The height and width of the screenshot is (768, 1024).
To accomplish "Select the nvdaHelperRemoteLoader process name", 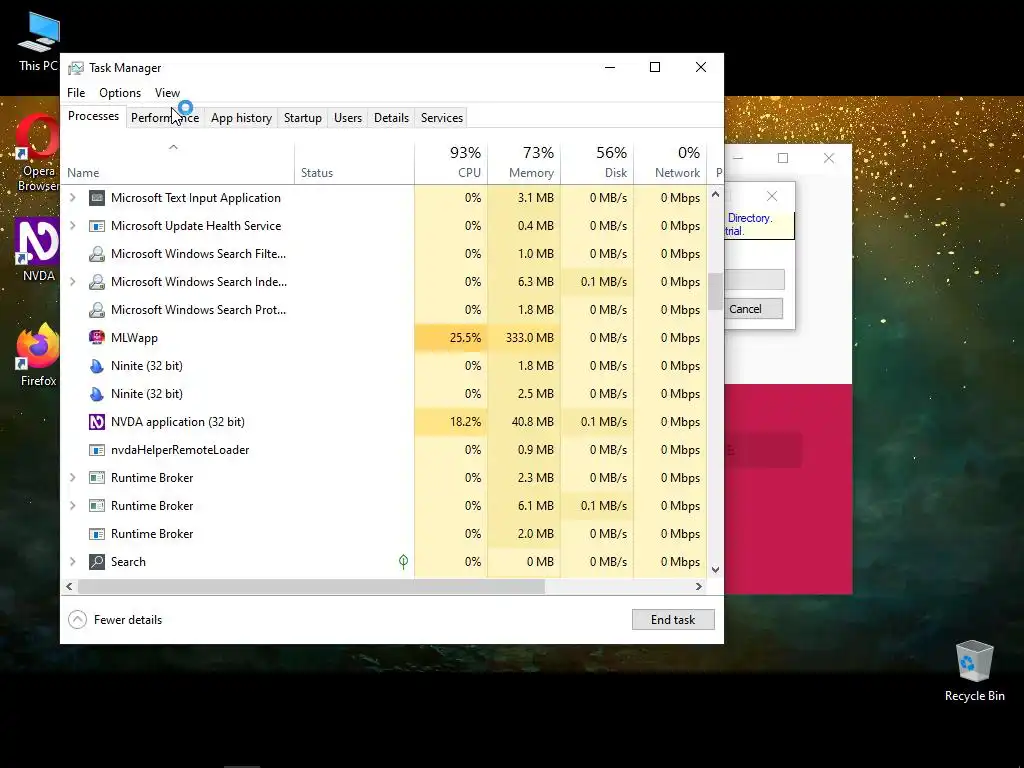I will (180, 450).
